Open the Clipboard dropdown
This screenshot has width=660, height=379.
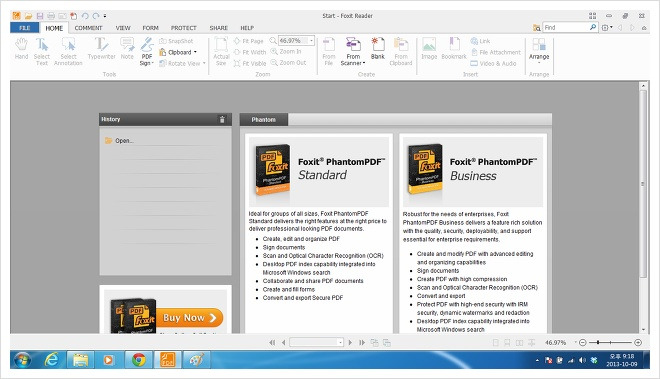pos(178,52)
